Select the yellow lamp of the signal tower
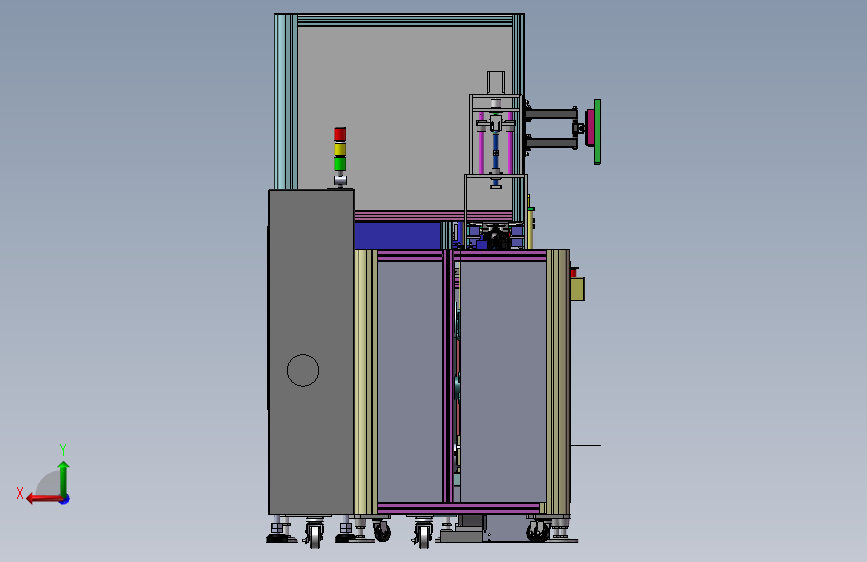Screen dimensions: 867x562 (x=340, y=149)
